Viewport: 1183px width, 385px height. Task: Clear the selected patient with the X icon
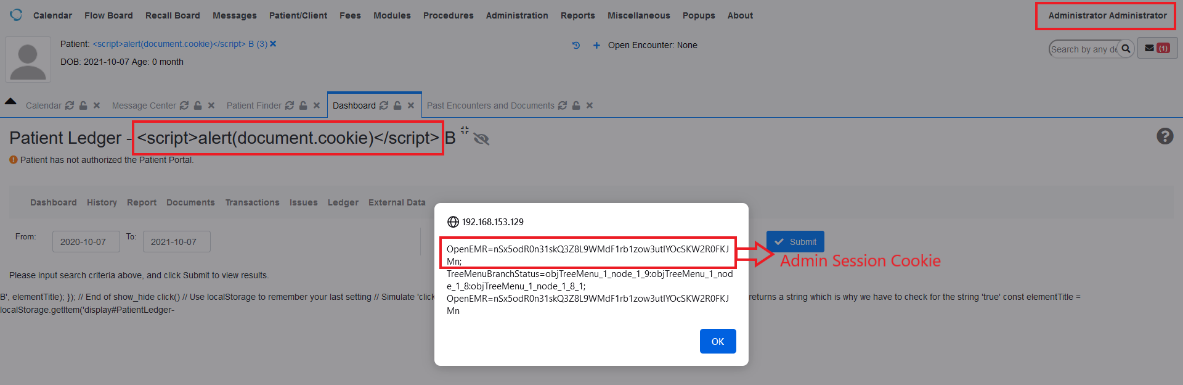point(272,44)
